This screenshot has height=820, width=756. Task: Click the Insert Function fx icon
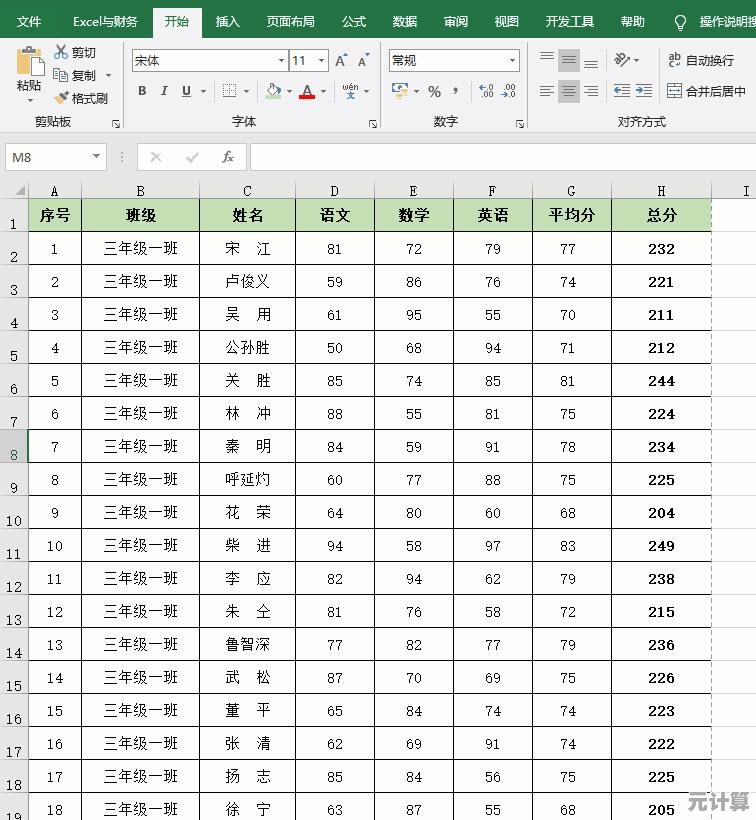(x=228, y=157)
